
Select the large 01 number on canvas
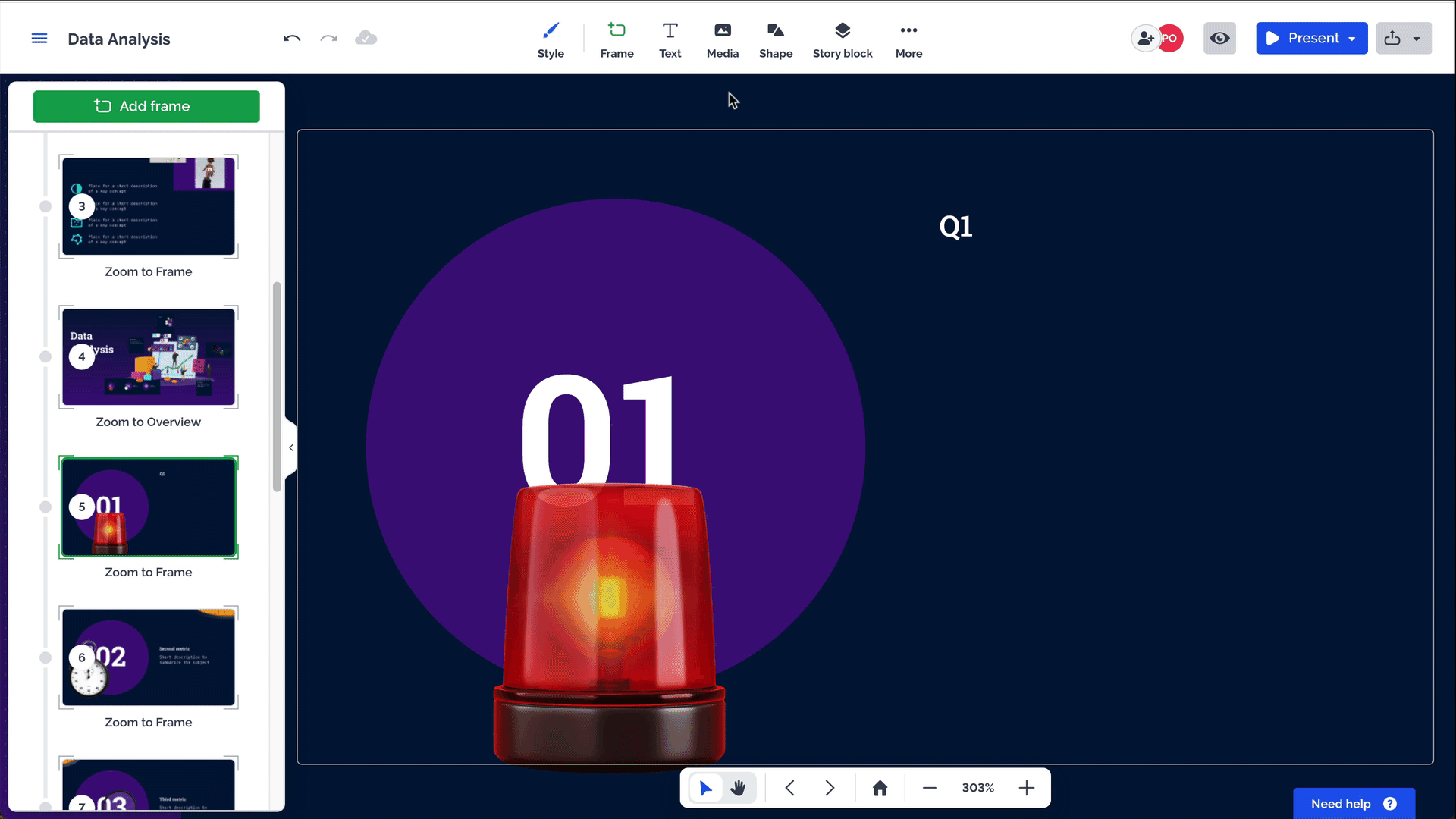coord(598,428)
